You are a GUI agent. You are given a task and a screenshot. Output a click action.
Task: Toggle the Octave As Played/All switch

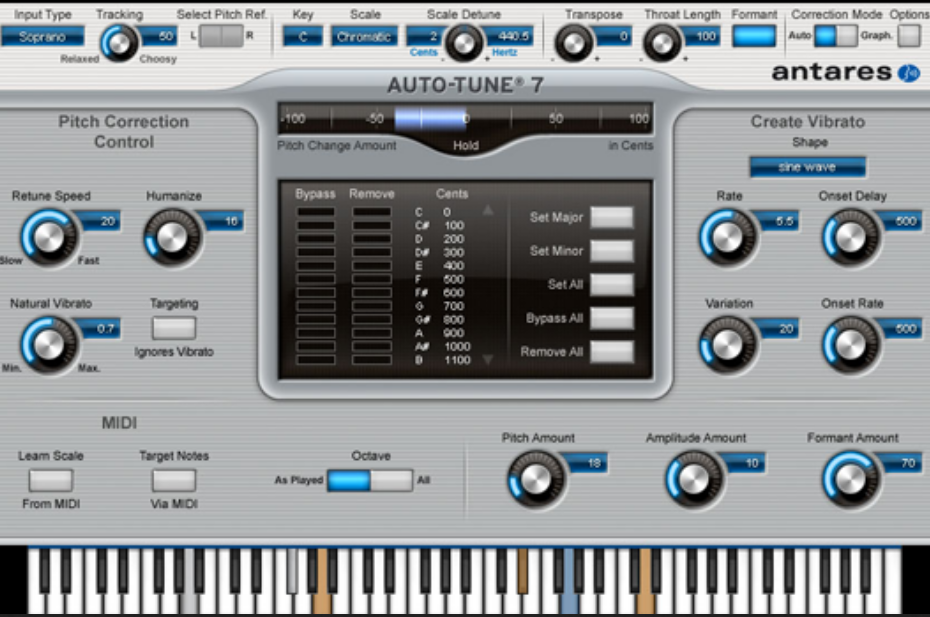click(x=370, y=481)
